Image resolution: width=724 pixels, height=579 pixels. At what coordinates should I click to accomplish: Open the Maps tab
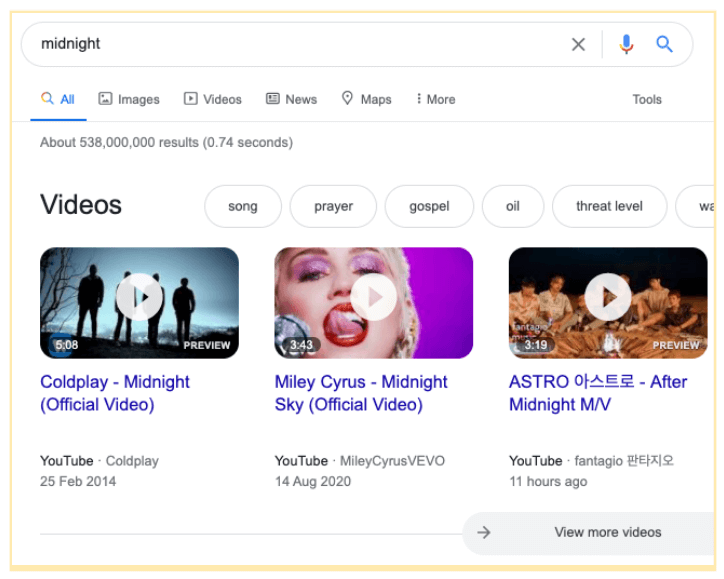[366, 99]
